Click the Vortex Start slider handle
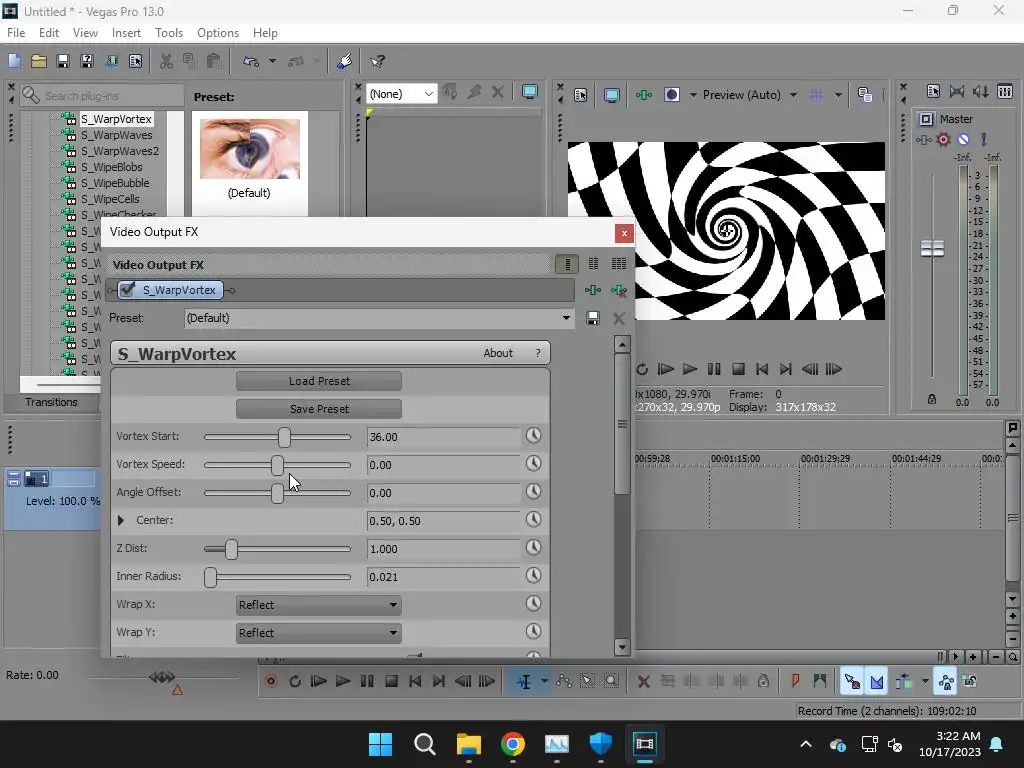1024x768 pixels. point(284,437)
